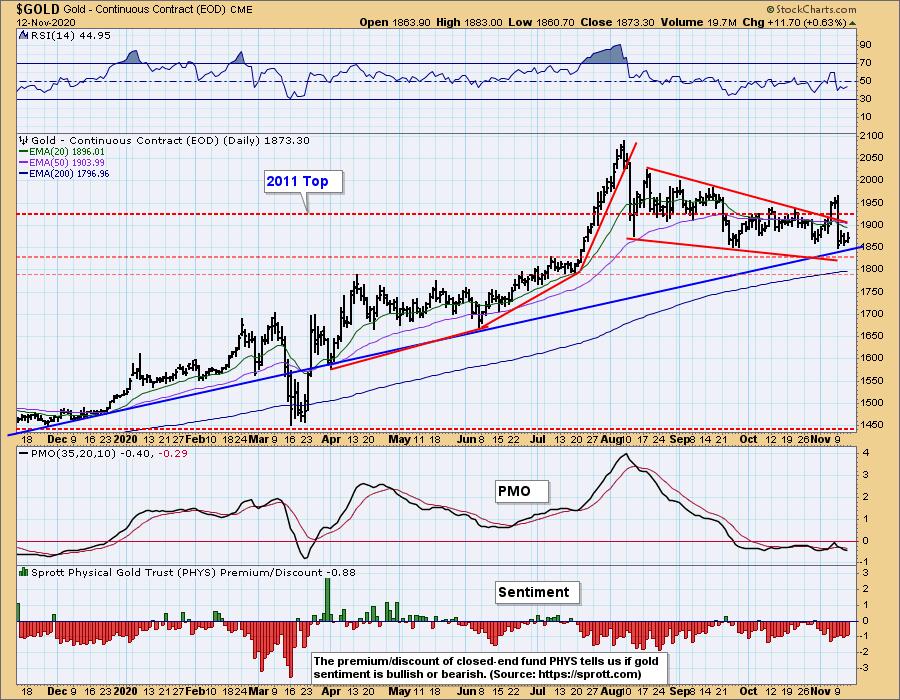Screen dimensions: 900x700
Task: Click the Sentiment annotation label box
Action: 537,592
